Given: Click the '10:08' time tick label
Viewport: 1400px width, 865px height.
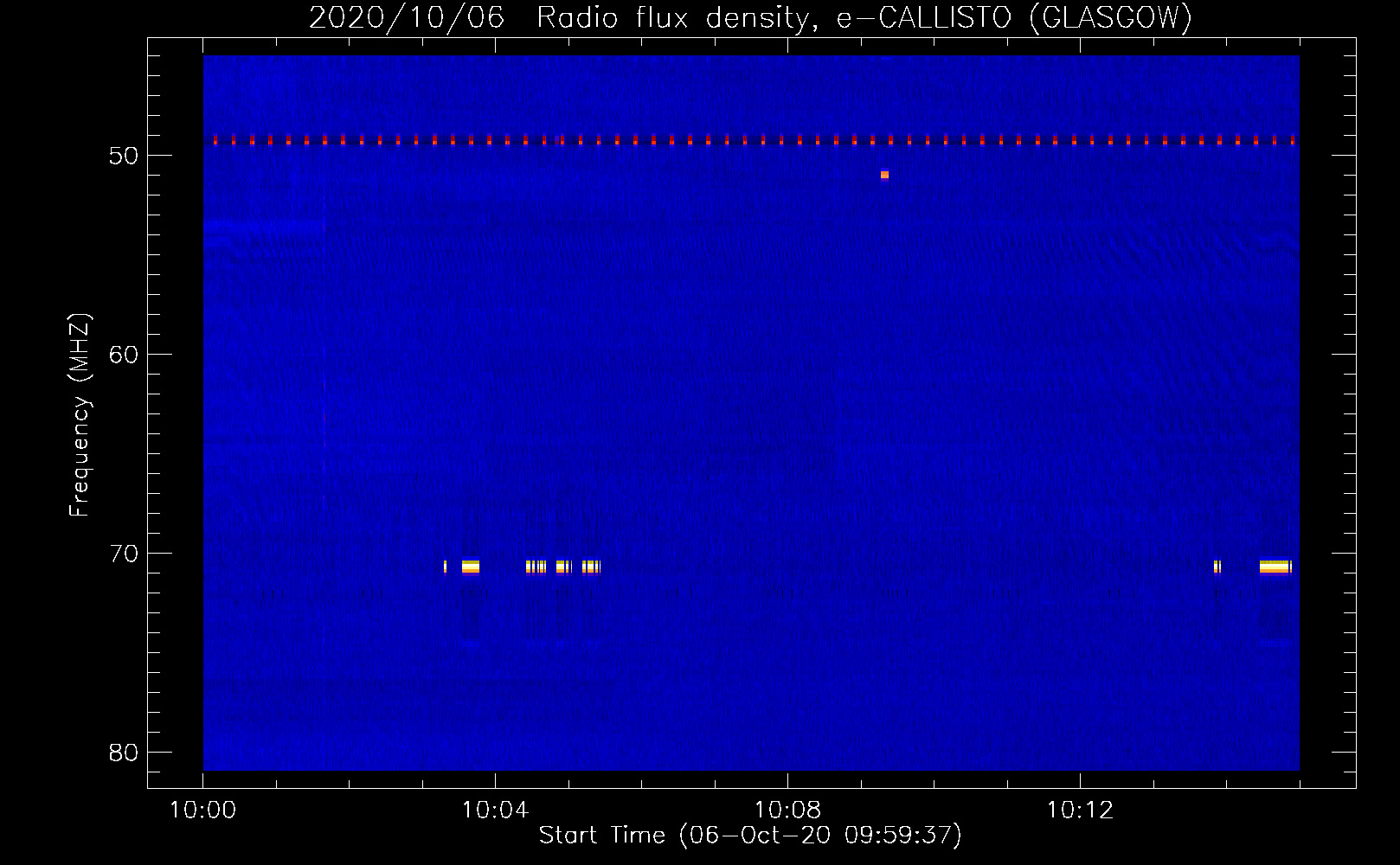Looking at the screenshot, I should pos(787,811).
